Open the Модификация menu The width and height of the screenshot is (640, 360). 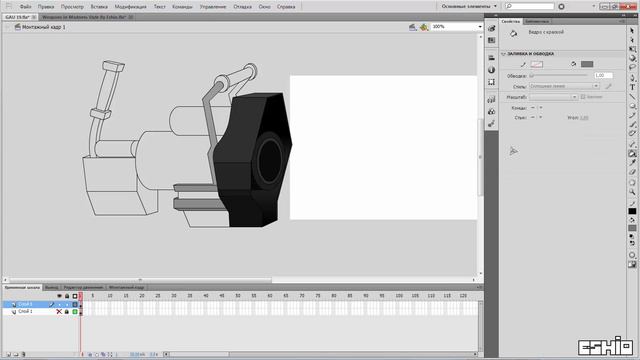click(130, 7)
